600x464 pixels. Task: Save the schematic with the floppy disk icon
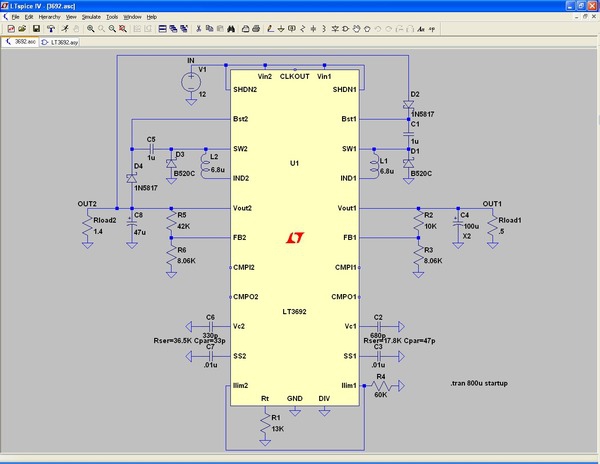34,29
